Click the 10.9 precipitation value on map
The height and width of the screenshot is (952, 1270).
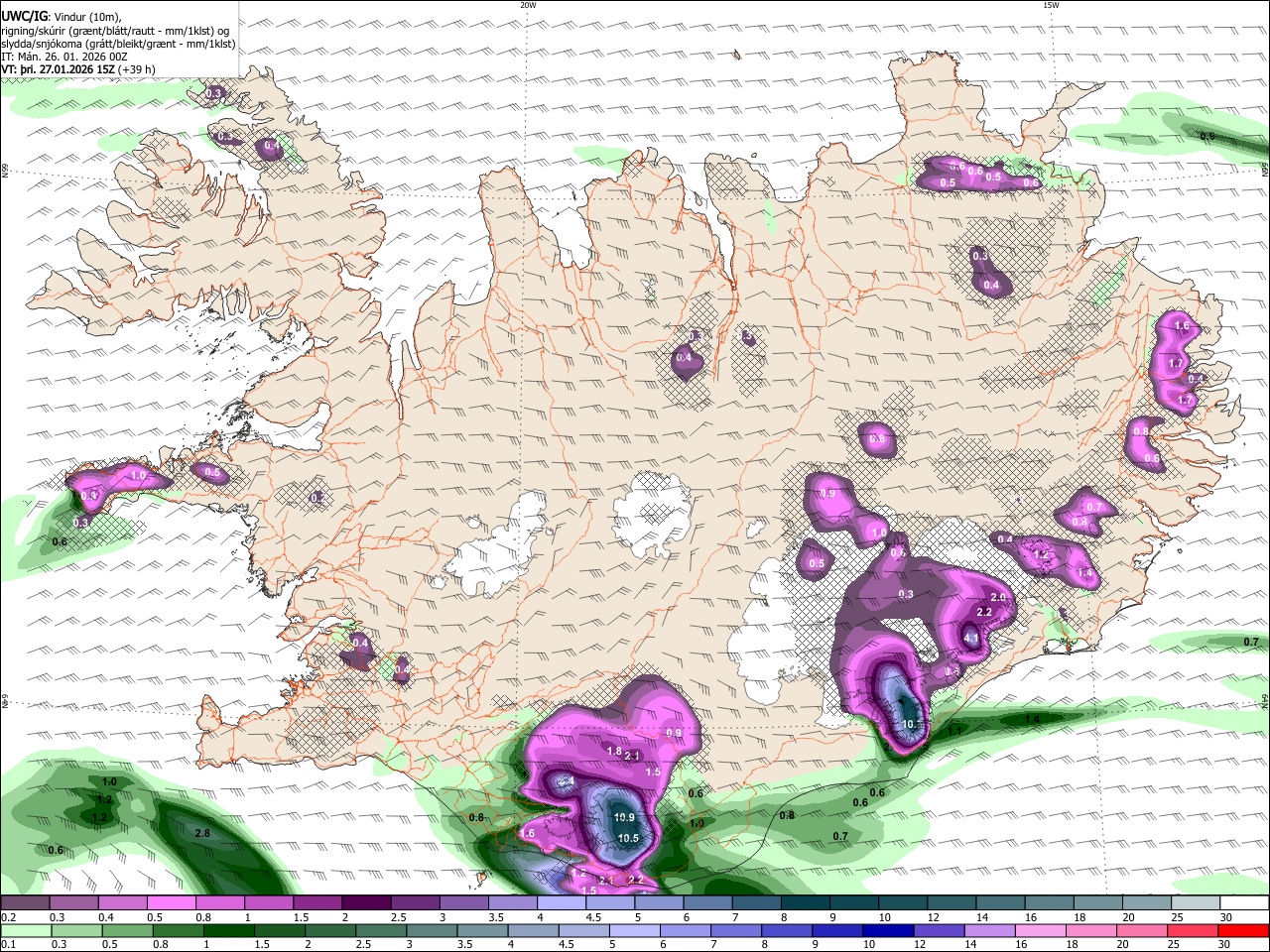coord(624,817)
